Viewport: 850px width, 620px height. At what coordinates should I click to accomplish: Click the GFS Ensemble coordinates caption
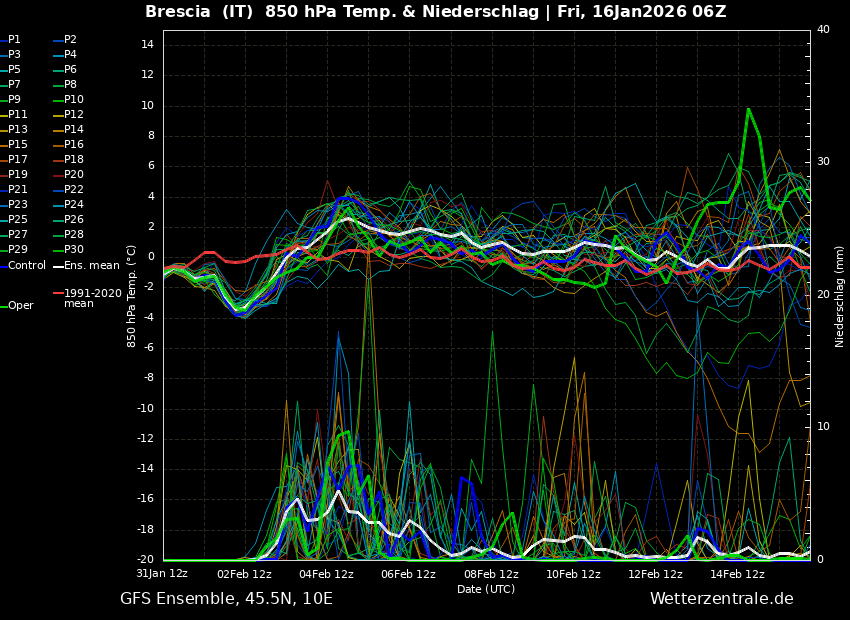coord(226,599)
